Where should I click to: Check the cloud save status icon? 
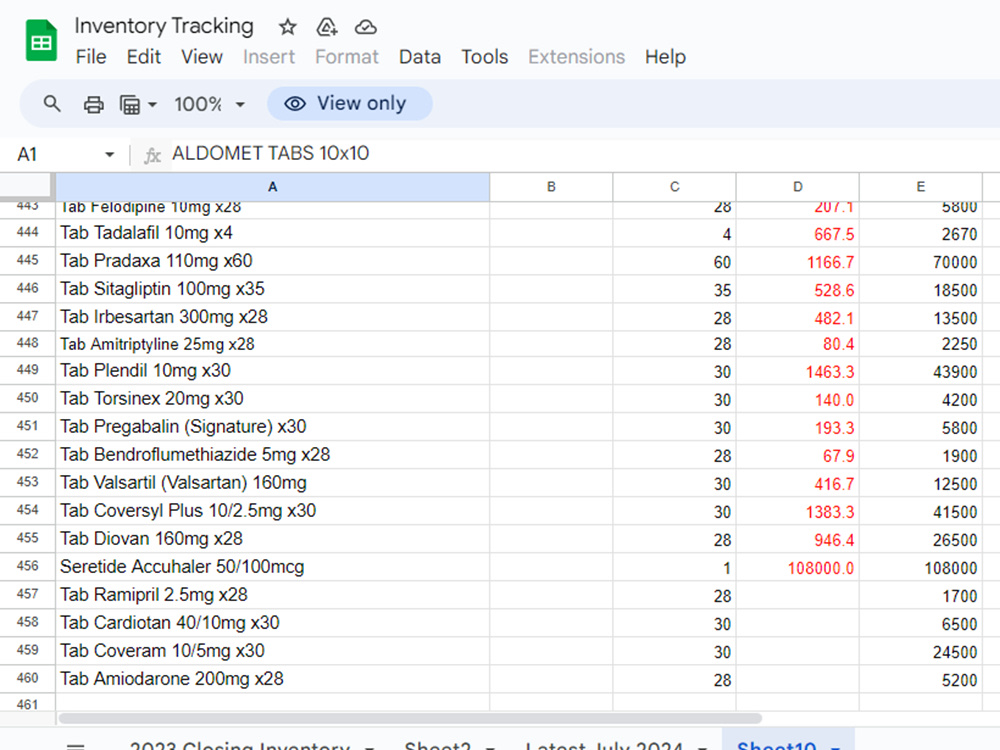pos(365,27)
